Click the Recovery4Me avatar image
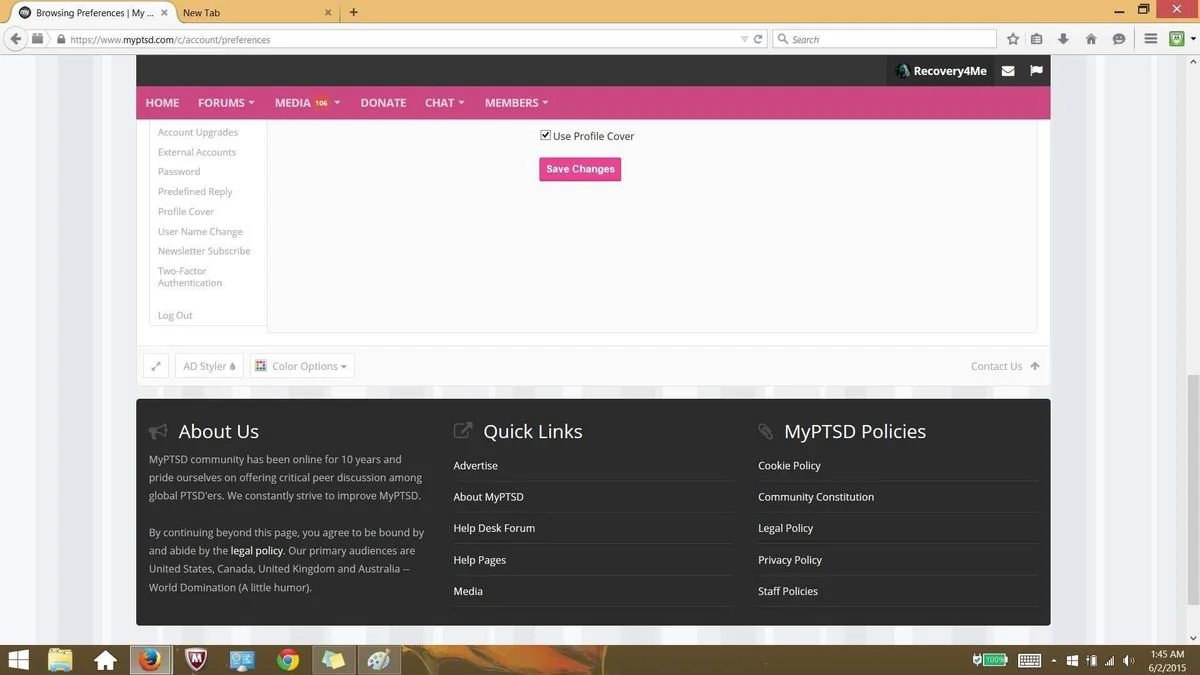The image size is (1200, 675). click(902, 71)
